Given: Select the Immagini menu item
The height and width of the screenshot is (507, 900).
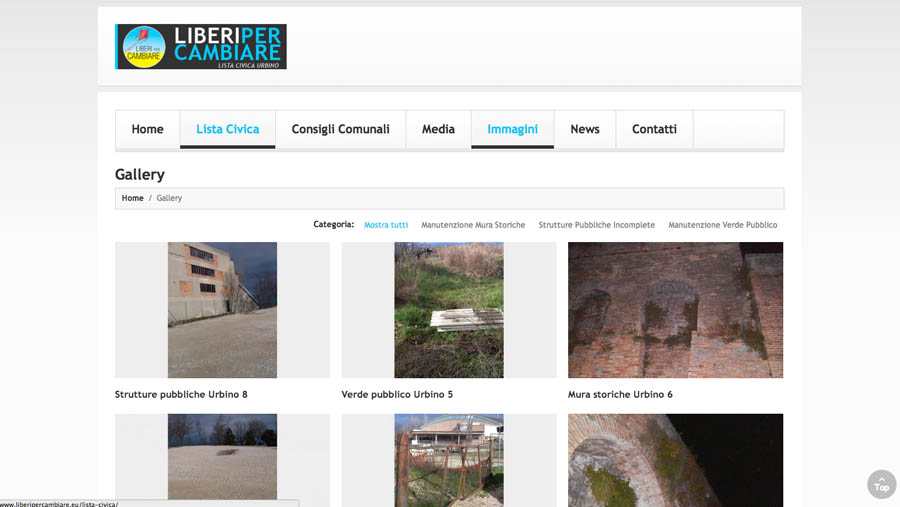Looking at the screenshot, I should tap(513, 129).
